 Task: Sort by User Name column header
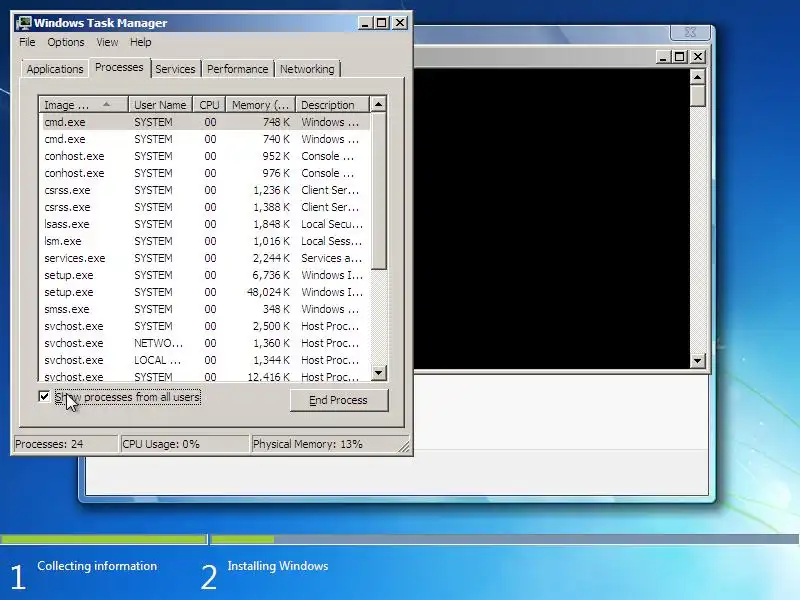pos(160,105)
